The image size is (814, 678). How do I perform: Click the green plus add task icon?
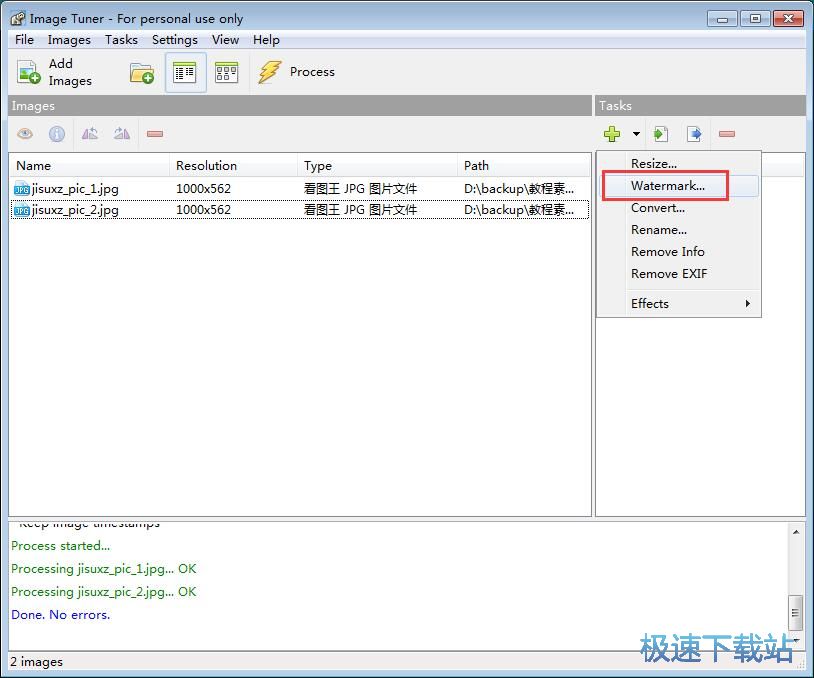tap(612, 134)
